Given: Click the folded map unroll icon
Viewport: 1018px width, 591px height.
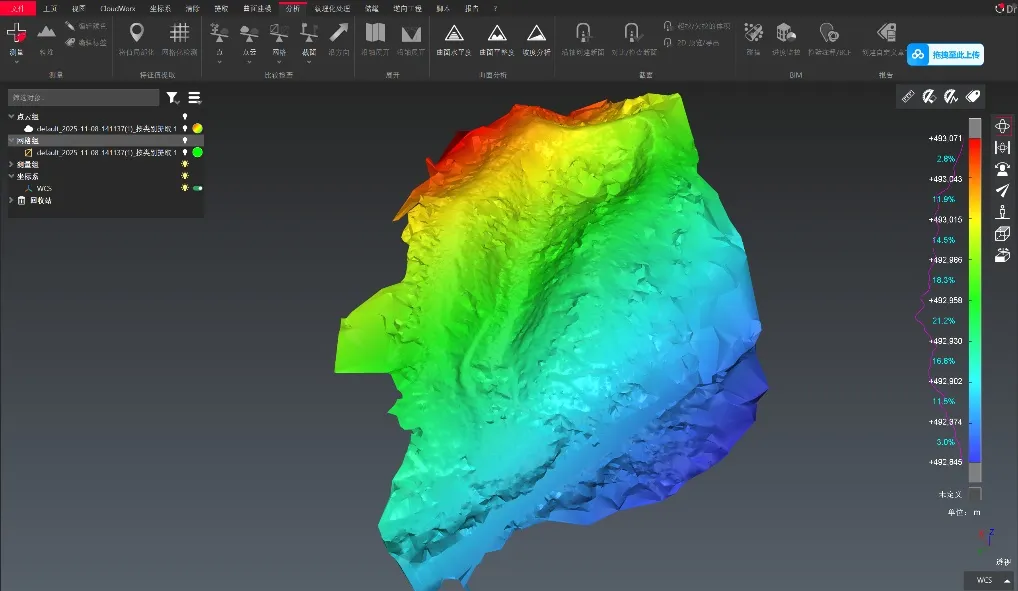Looking at the screenshot, I should [375, 32].
